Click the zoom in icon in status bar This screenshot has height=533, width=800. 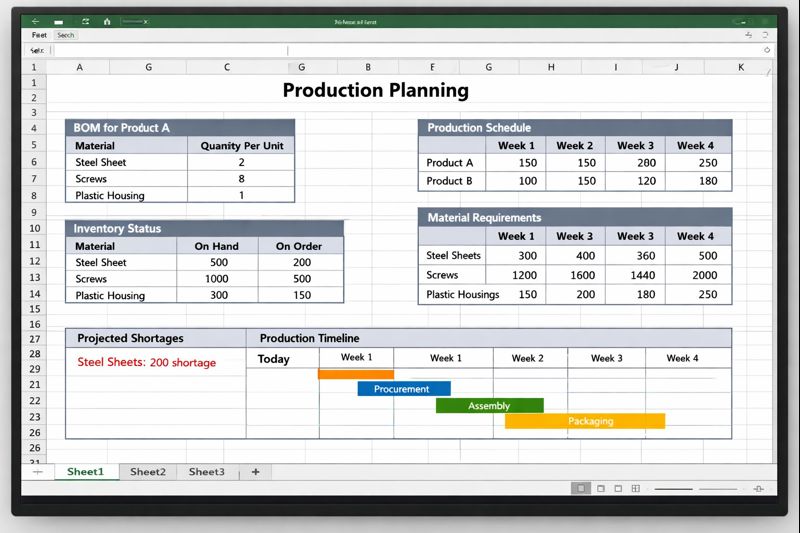tap(759, 489)
